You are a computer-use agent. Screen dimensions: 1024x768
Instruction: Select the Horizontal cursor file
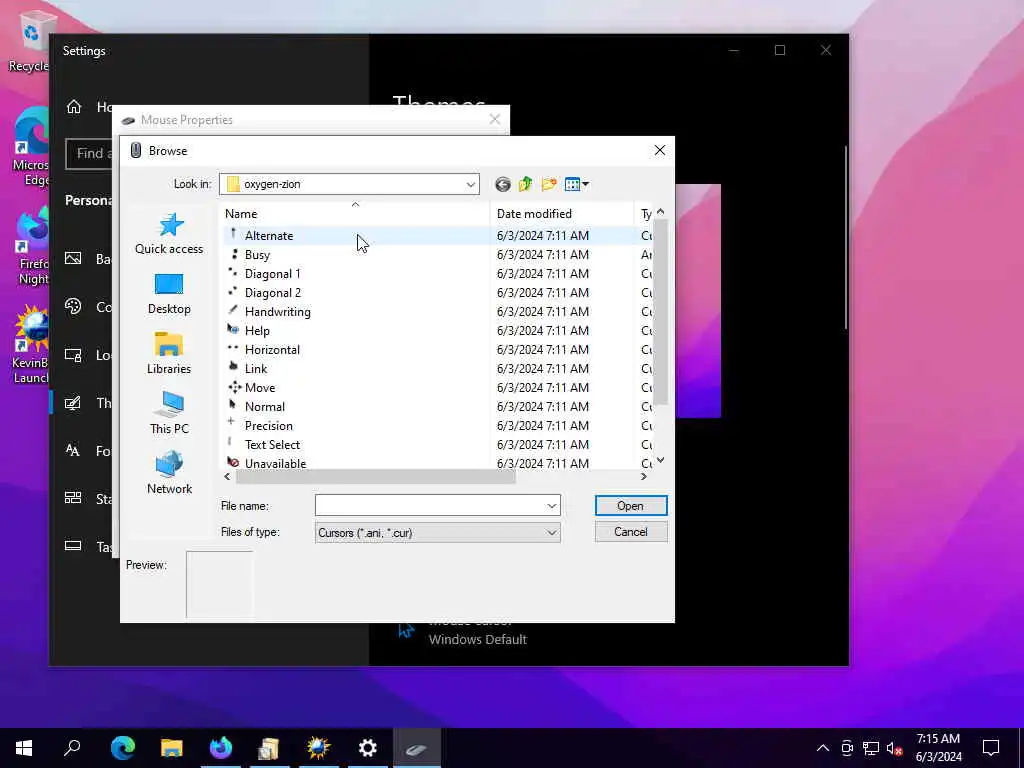[x=357, y=349]
